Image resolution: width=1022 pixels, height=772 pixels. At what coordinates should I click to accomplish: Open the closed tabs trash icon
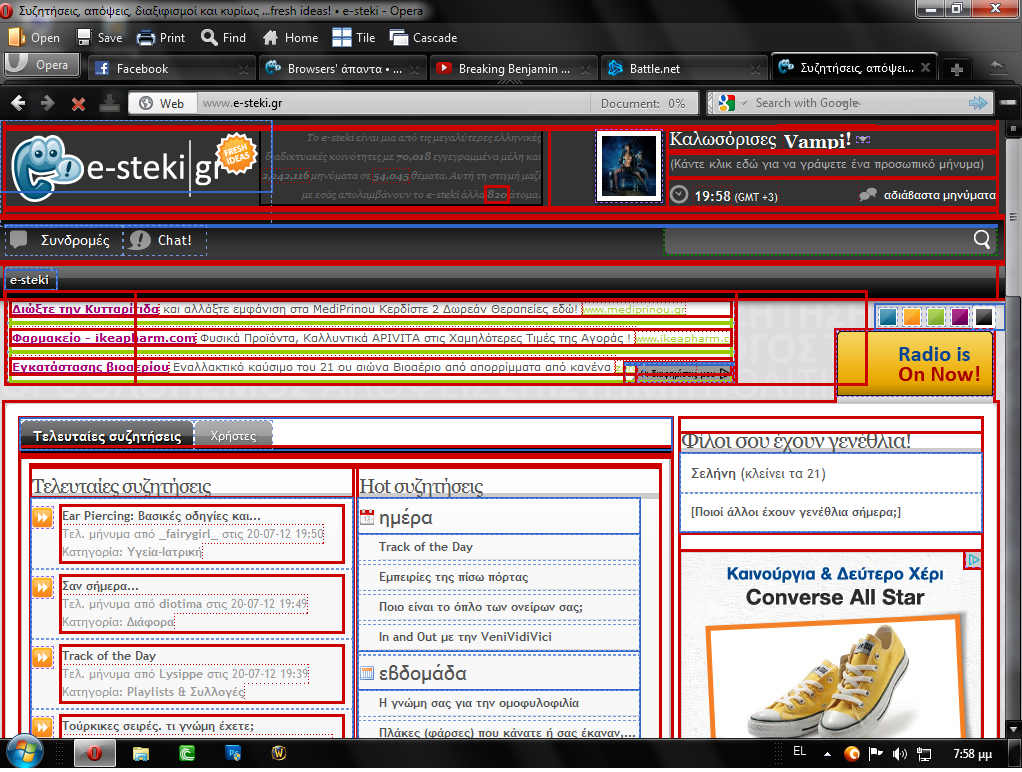coord(997,67)
